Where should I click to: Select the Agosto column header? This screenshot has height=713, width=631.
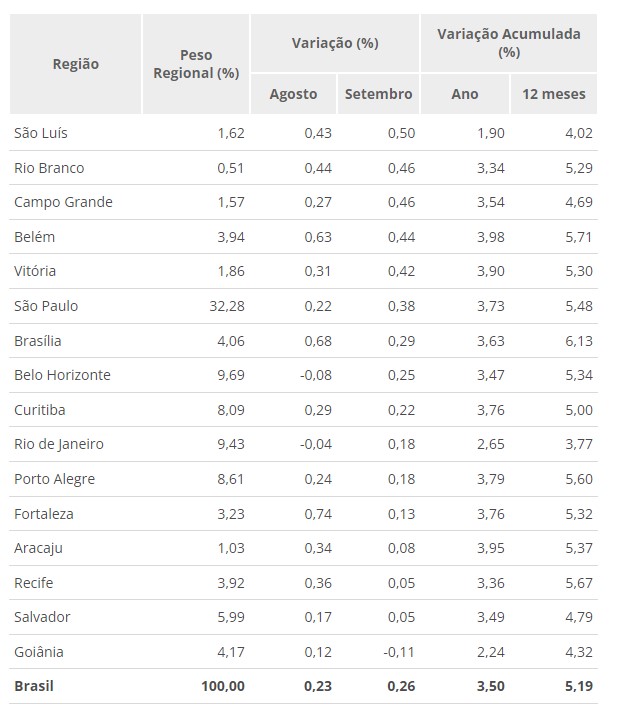click(x=293, y=94)
